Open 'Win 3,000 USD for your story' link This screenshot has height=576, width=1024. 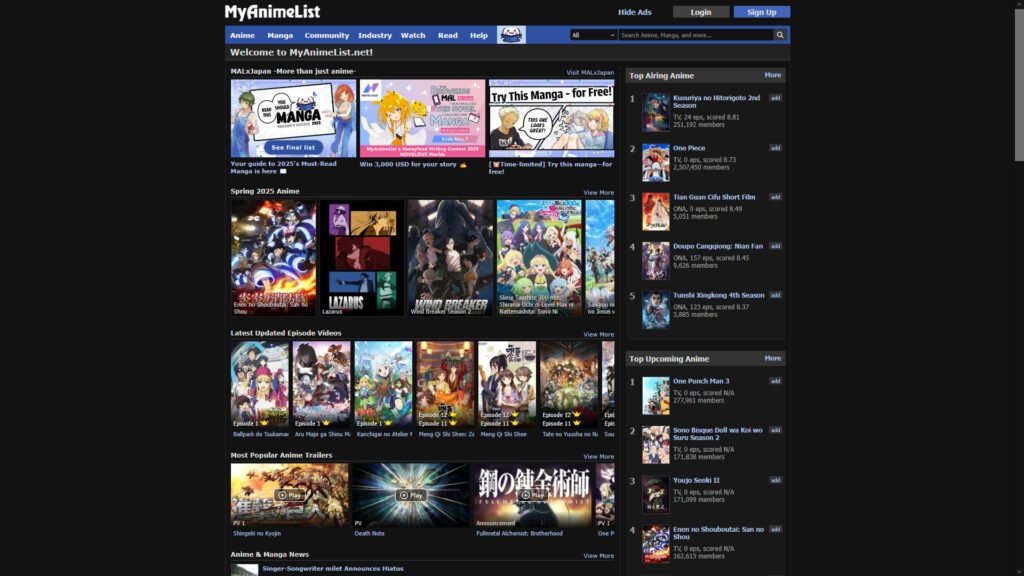[413, 165]
